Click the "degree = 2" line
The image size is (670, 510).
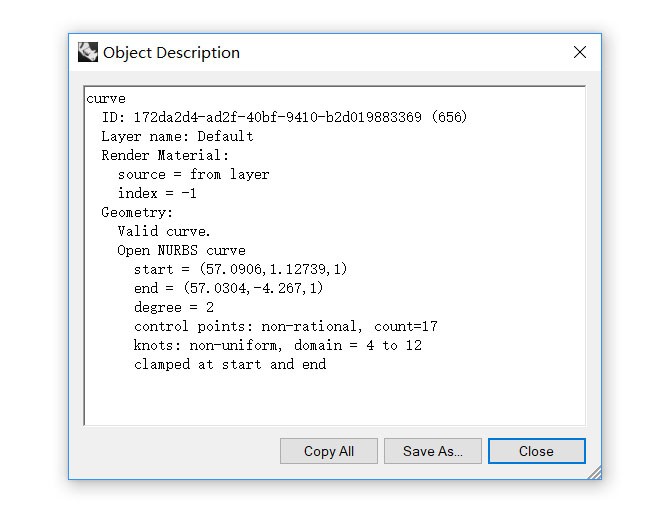[173, 308]
